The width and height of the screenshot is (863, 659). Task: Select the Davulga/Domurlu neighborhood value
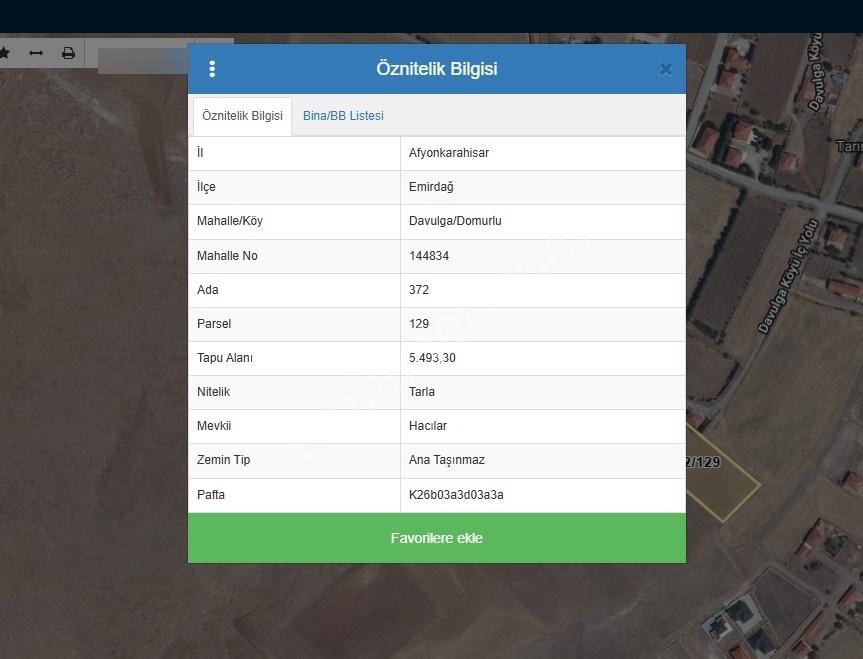(x=455, y=221)
